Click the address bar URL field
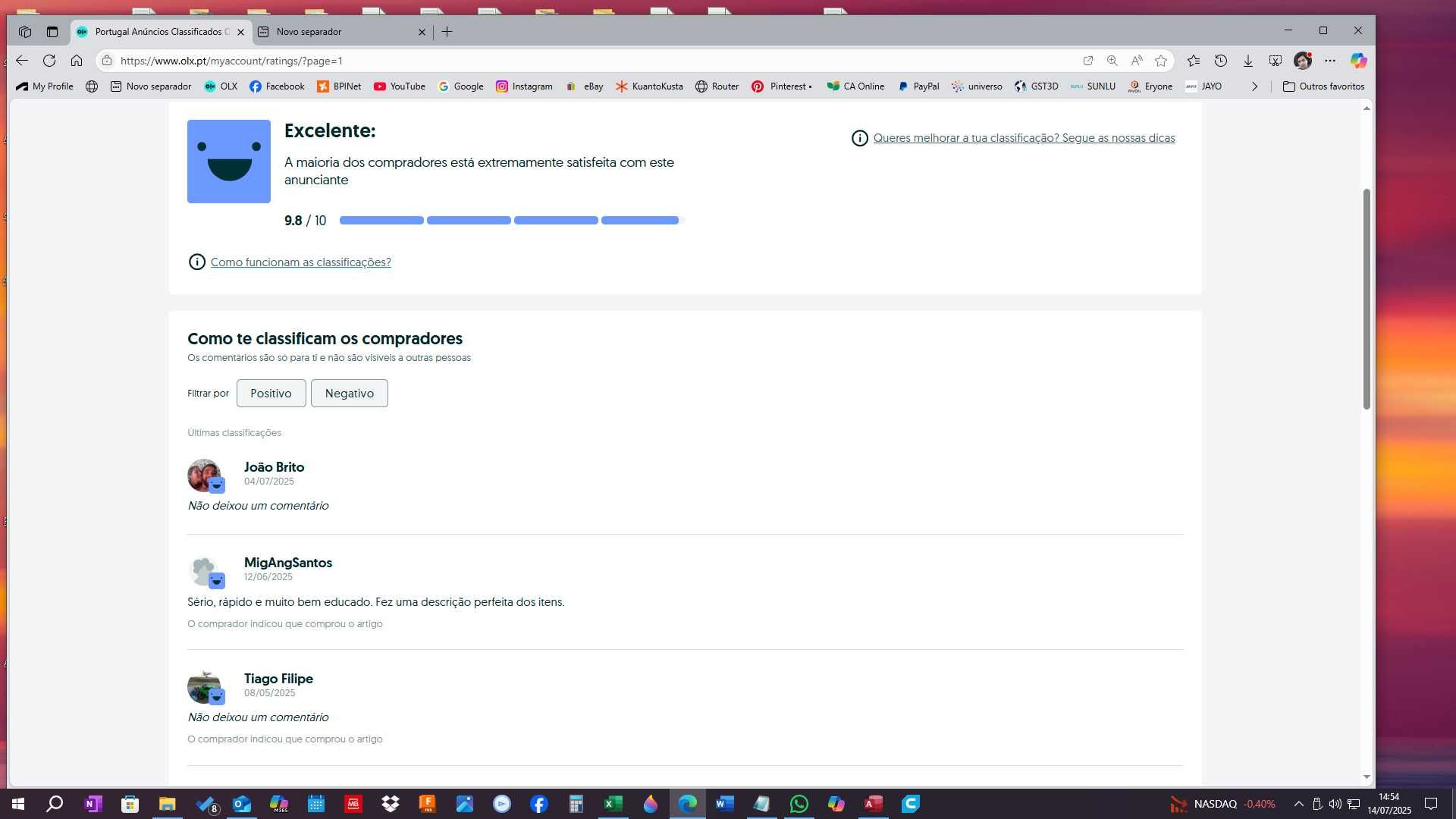The width and height of the screenshot is (1456, 819). coord(591,61)
